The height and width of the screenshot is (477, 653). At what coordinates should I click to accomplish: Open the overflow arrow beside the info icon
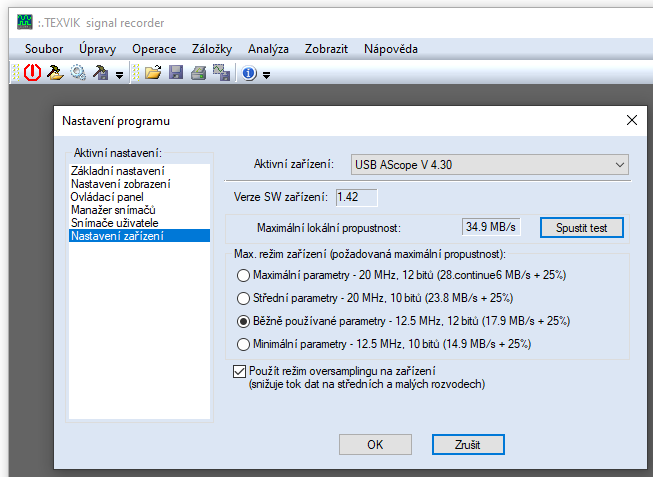click(266, 74)
